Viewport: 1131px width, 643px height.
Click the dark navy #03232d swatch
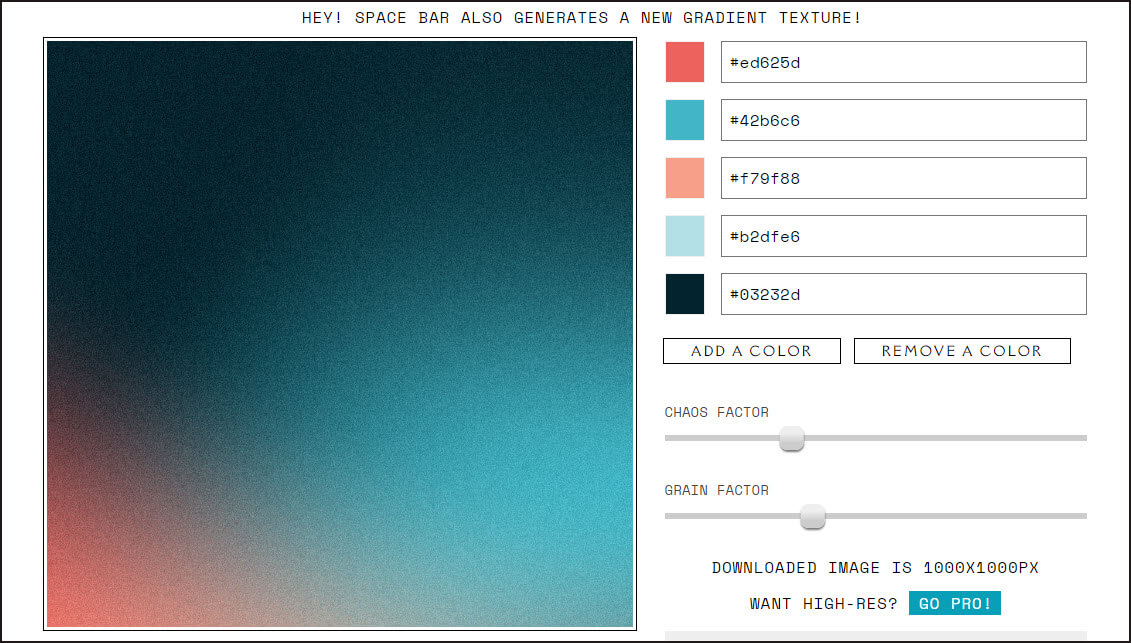coord(685,294)
